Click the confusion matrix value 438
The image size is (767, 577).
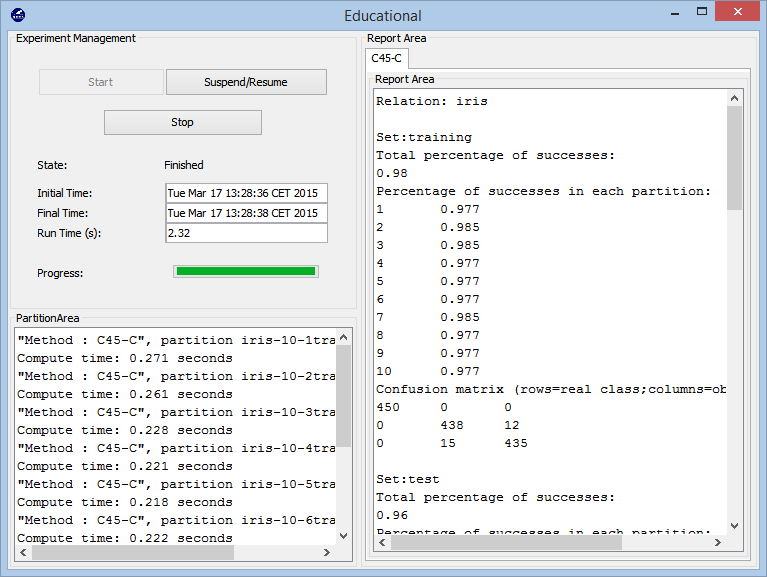click(452, 425)
